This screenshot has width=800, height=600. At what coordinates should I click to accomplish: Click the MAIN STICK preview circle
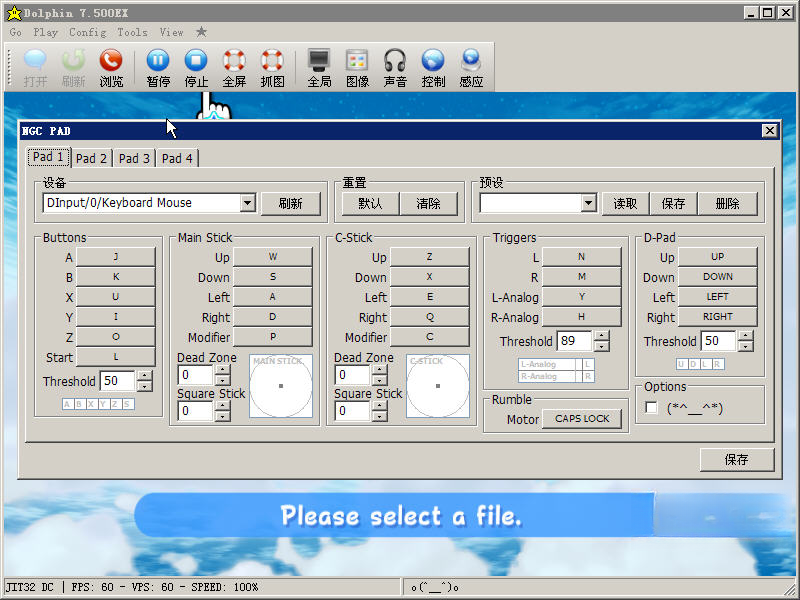tap(281, 386)
